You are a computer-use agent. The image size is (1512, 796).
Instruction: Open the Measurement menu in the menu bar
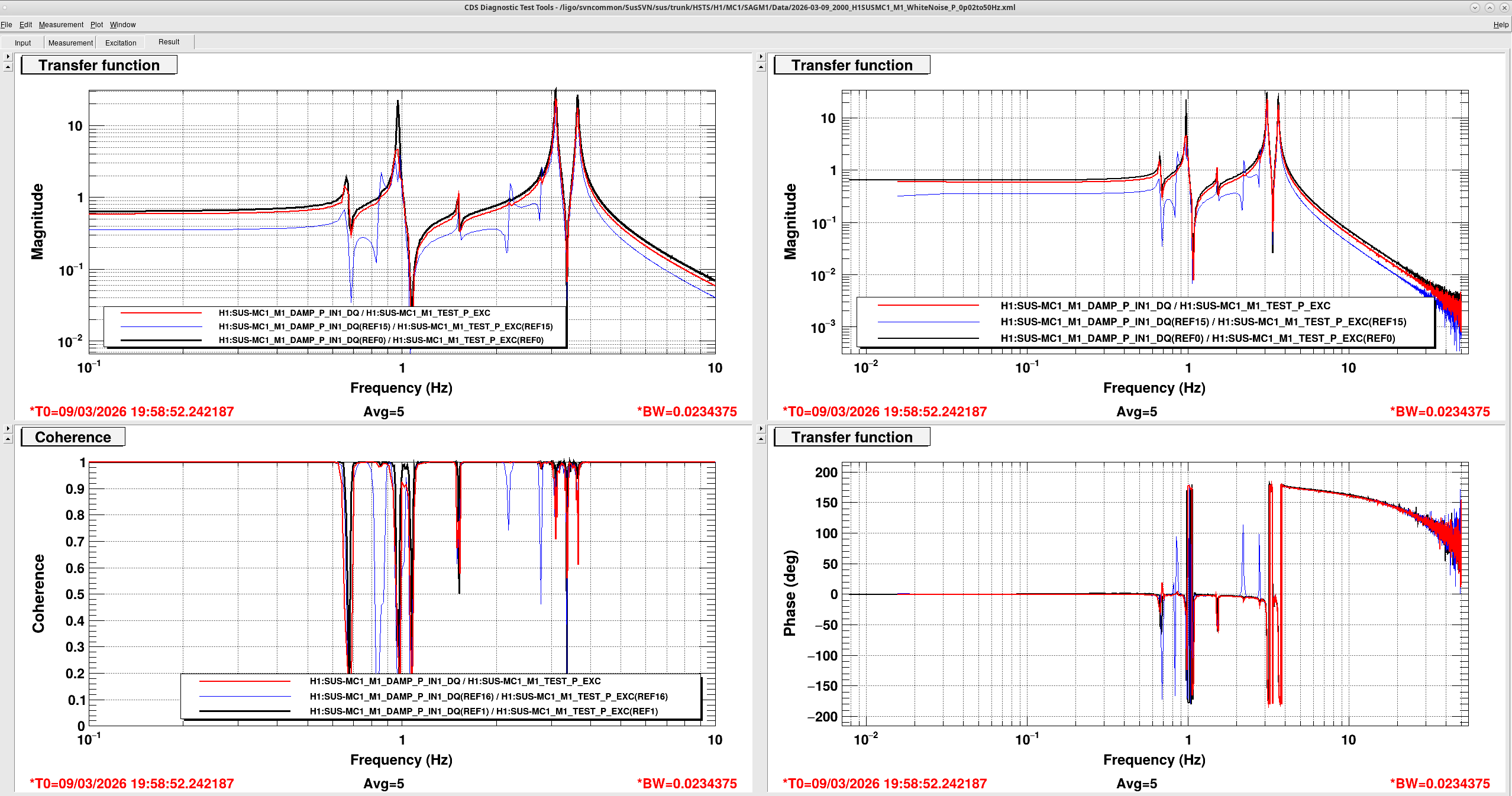pyautogui.click(x=61, y=25)
